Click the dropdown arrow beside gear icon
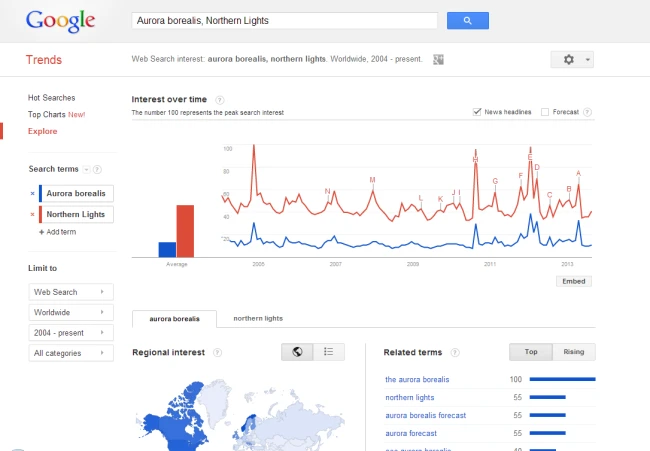Screen dimensions: 650x451 587,60
